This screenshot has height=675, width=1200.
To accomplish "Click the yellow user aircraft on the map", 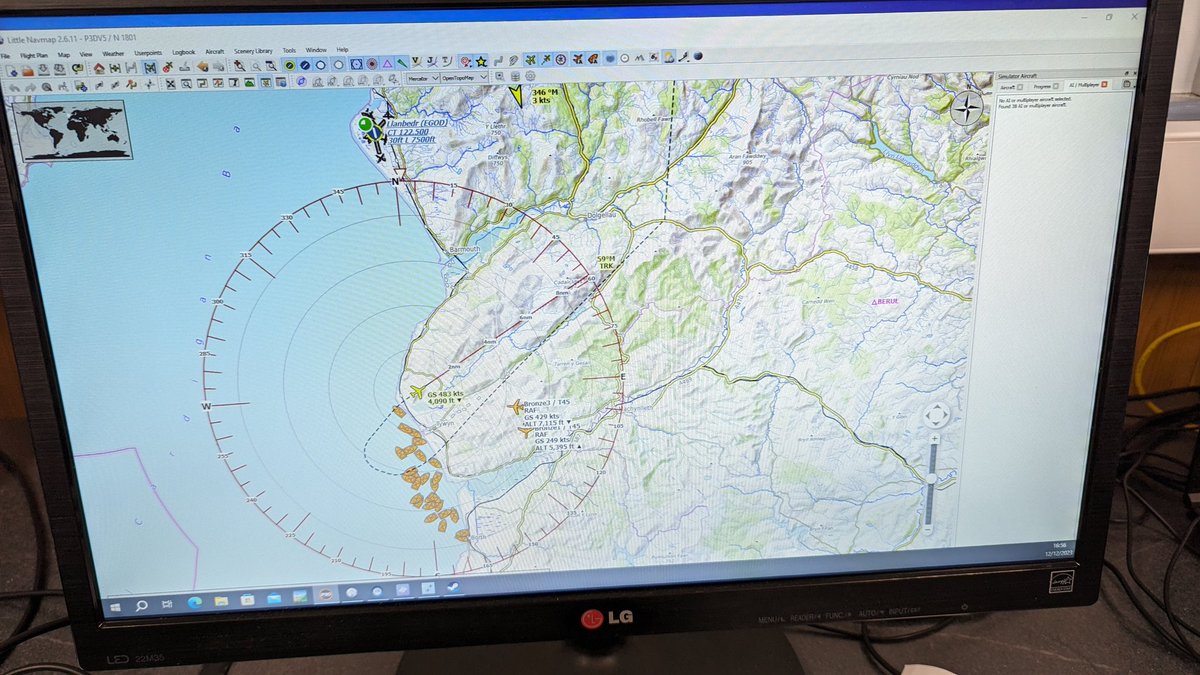I will click(x=417, y=391).
